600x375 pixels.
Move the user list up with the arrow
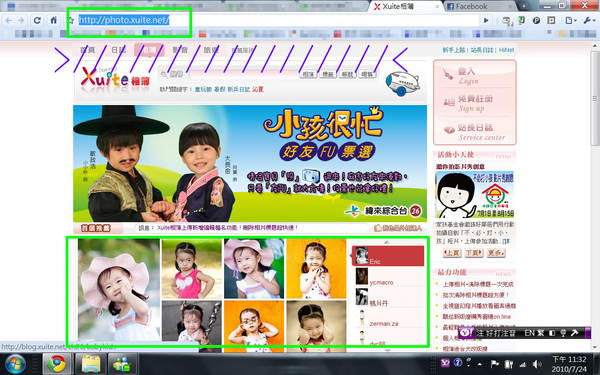pos(387,242)
